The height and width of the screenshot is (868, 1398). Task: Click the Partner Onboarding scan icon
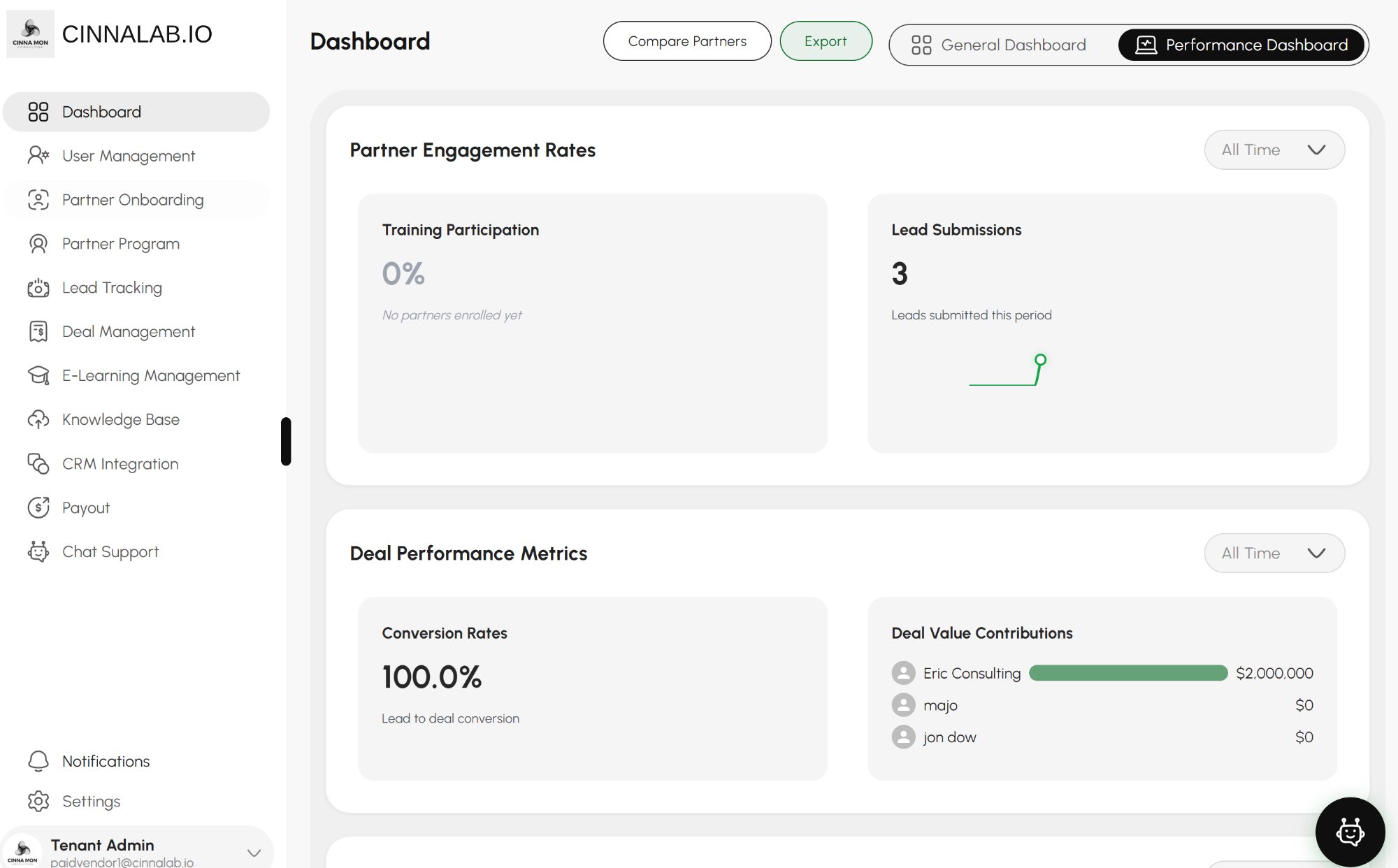(x=38, y=200)
